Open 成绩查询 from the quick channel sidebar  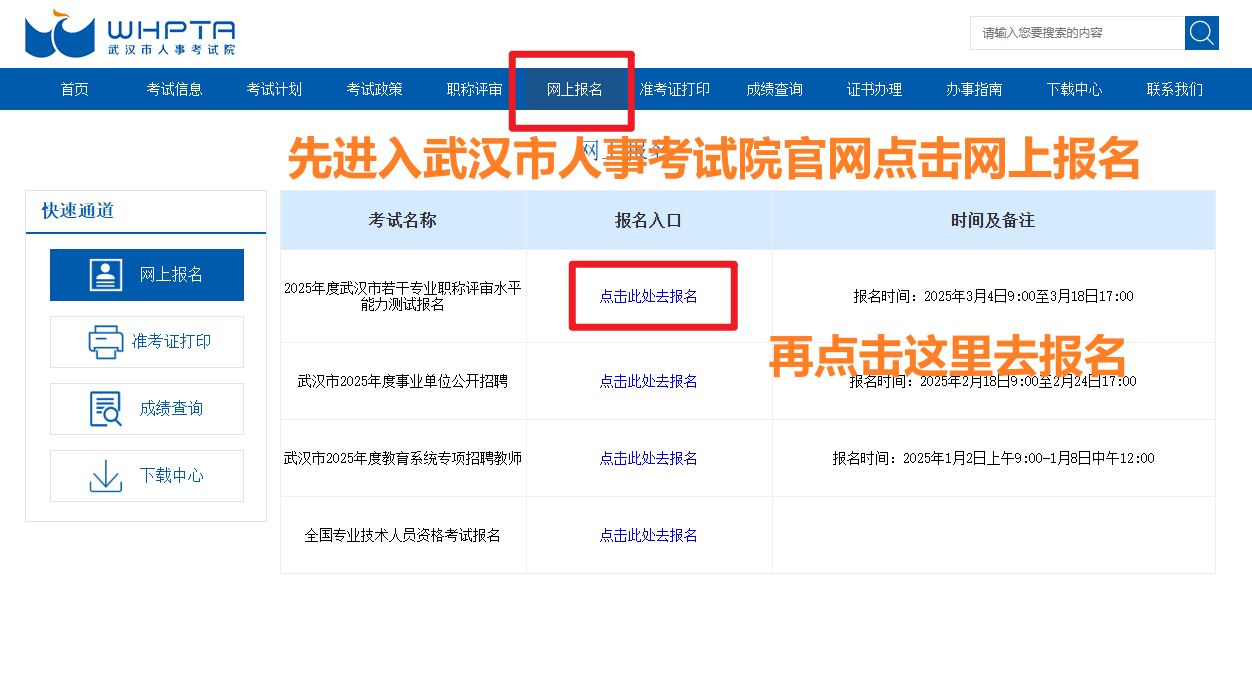tap(147, 408)
